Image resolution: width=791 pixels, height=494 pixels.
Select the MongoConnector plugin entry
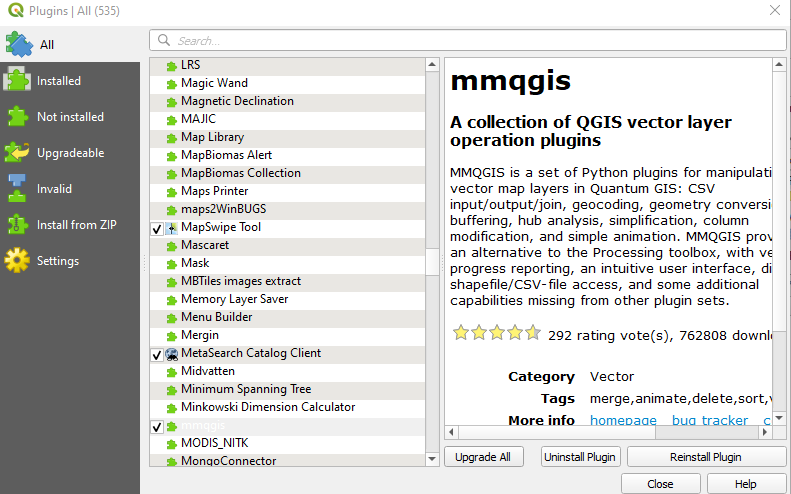click(x=288, y=460)
